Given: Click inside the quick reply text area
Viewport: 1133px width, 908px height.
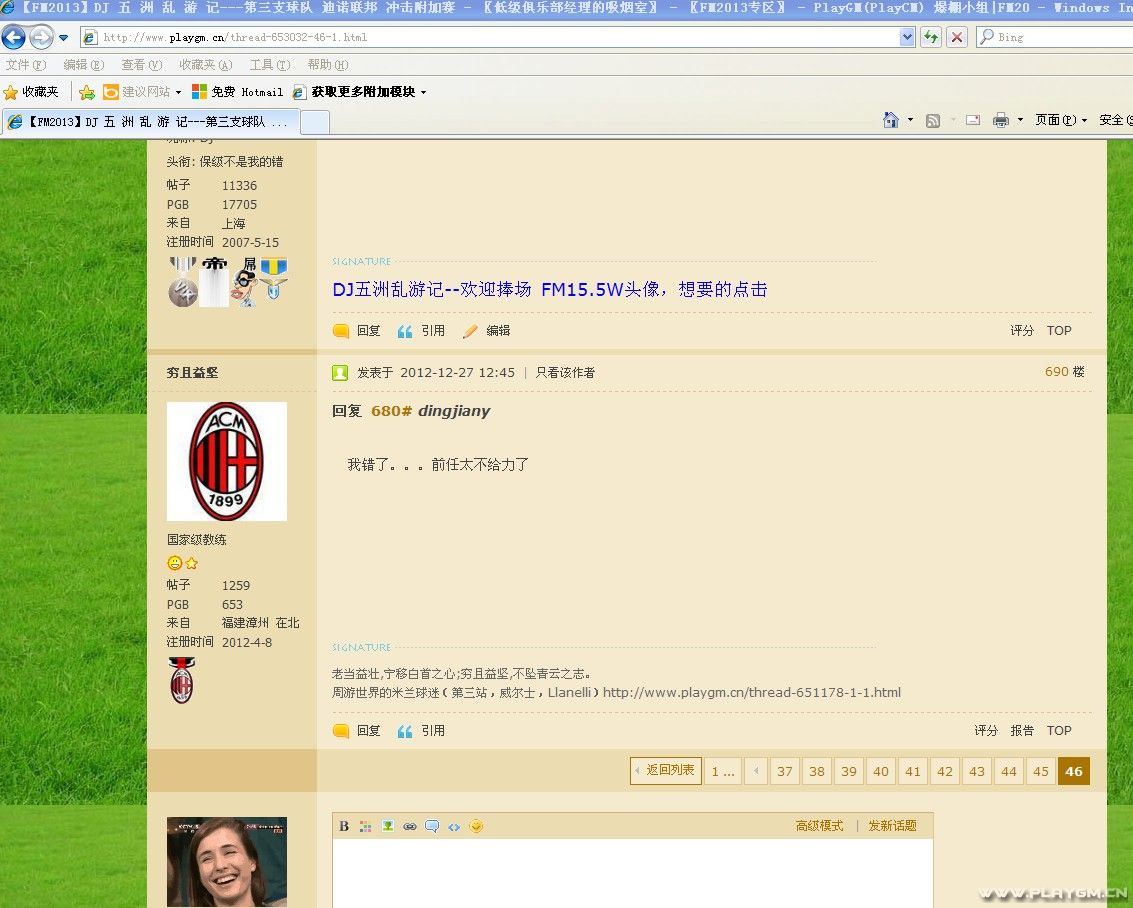Looking at the screenshot, I should (632, 872).
